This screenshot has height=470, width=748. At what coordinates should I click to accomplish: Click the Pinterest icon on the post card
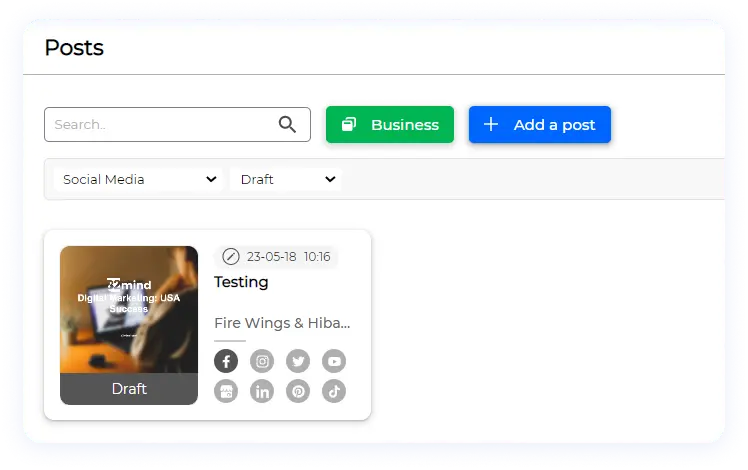coord(298,391)
